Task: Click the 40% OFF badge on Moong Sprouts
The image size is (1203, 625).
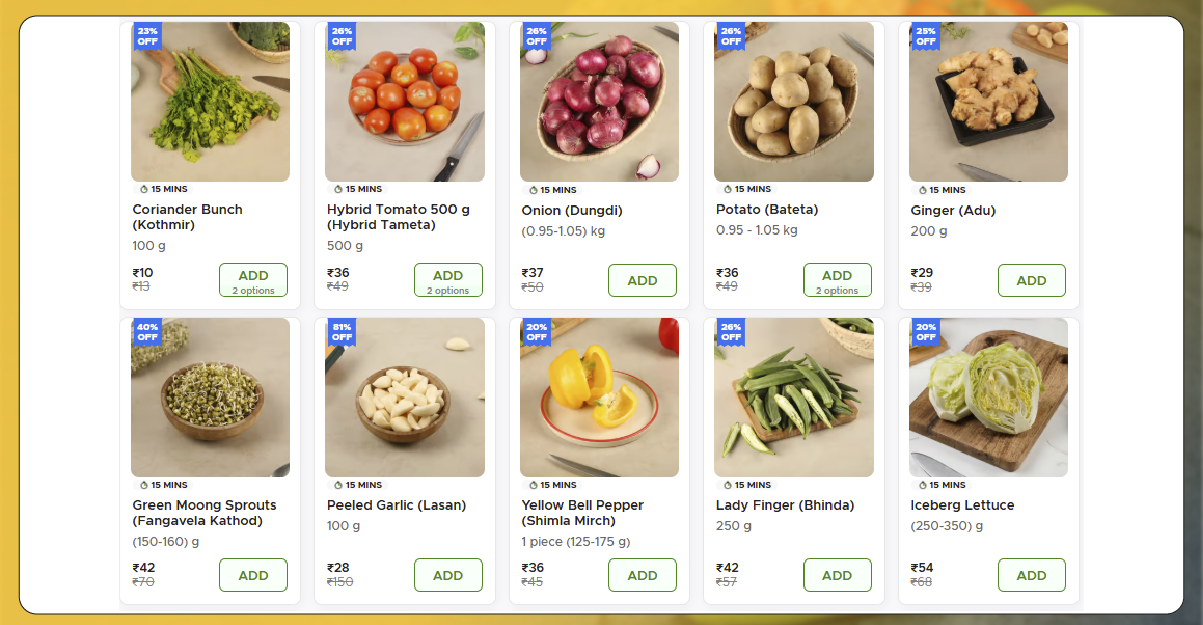Action: (147, 332)
